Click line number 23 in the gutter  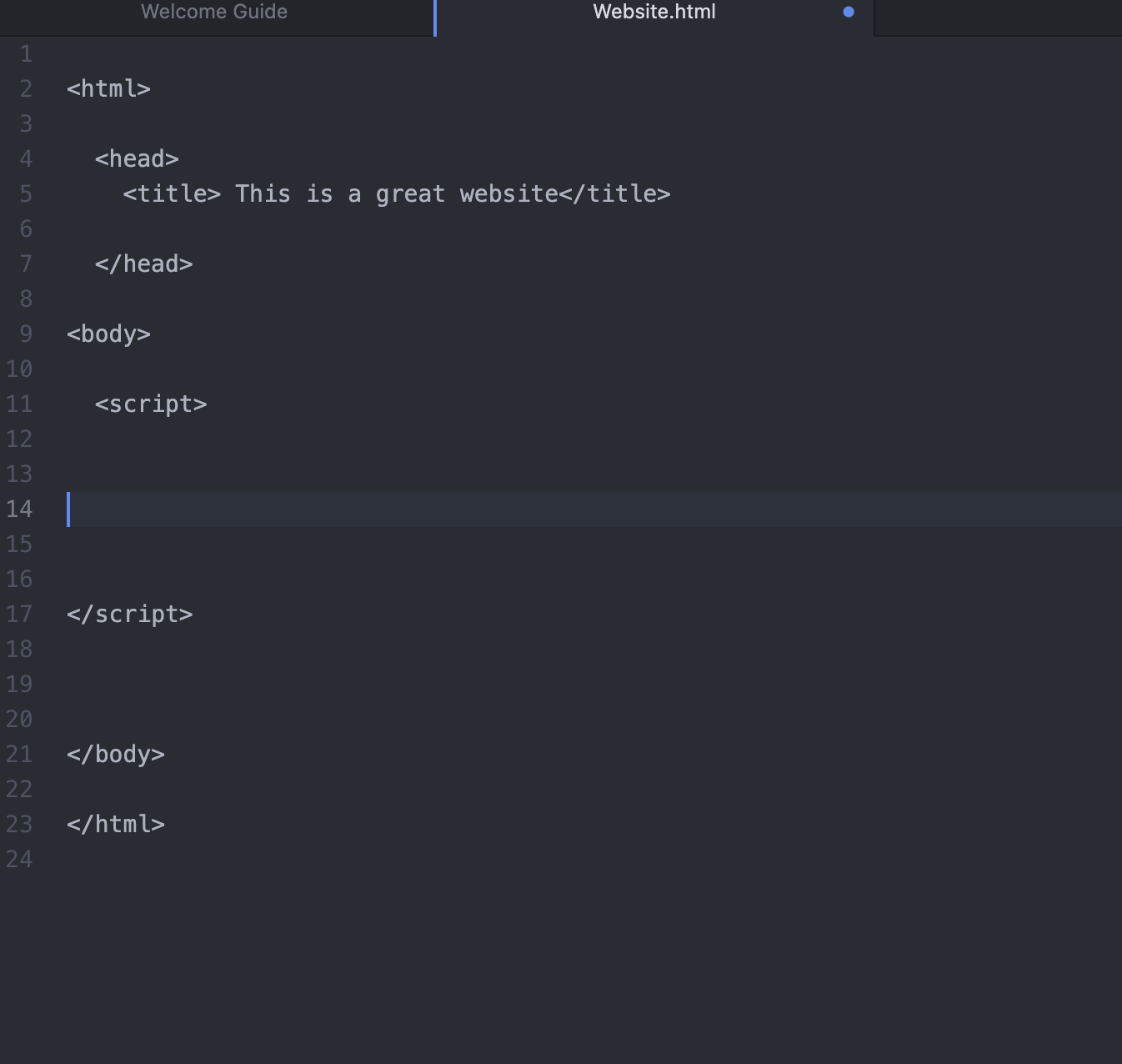pyautogui.click(x=19, y=825)
